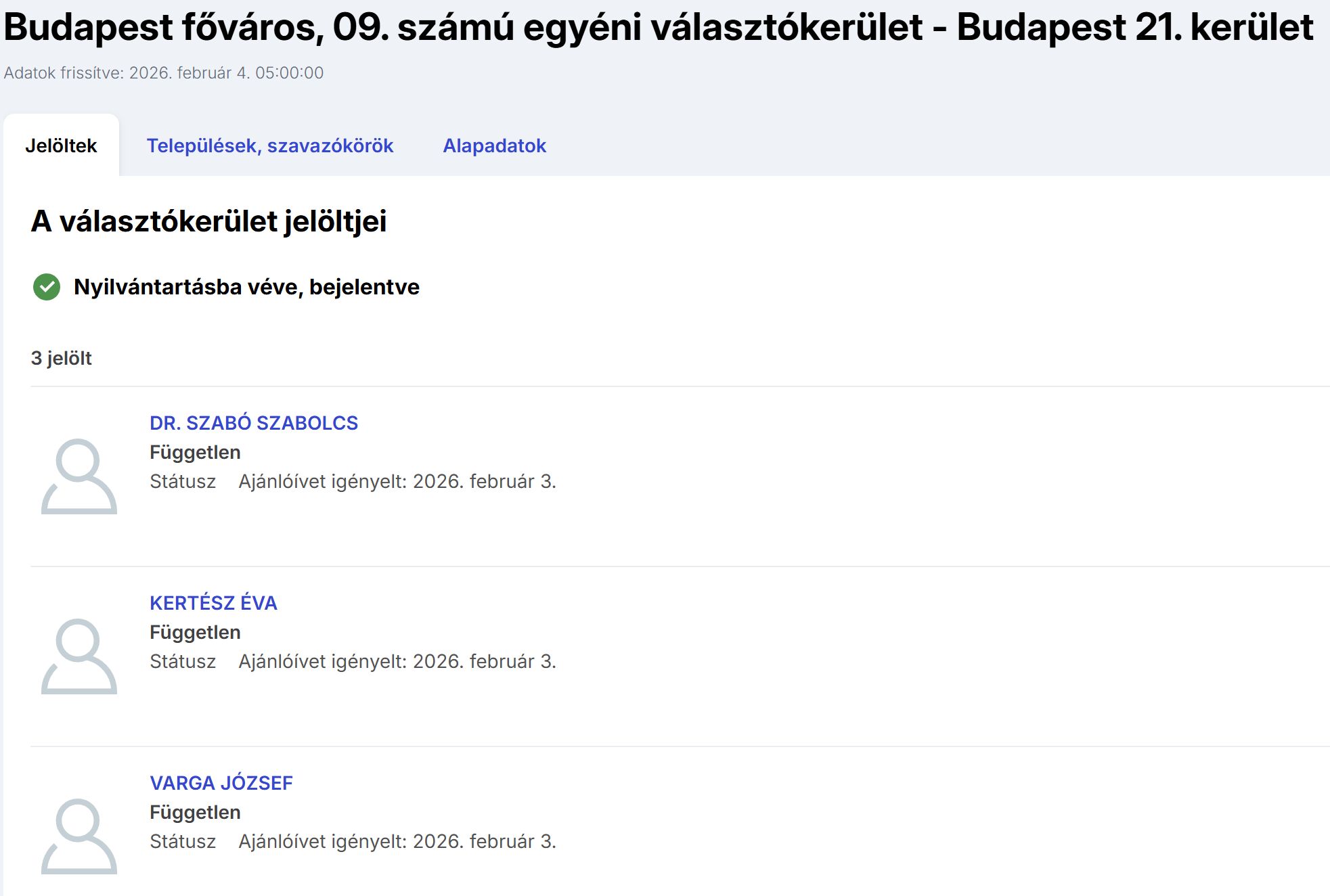Click the Budapest 21. kerület page title
Image resolution: width=1330 pixels, height=896 pixels.
(x=658, y=27)
